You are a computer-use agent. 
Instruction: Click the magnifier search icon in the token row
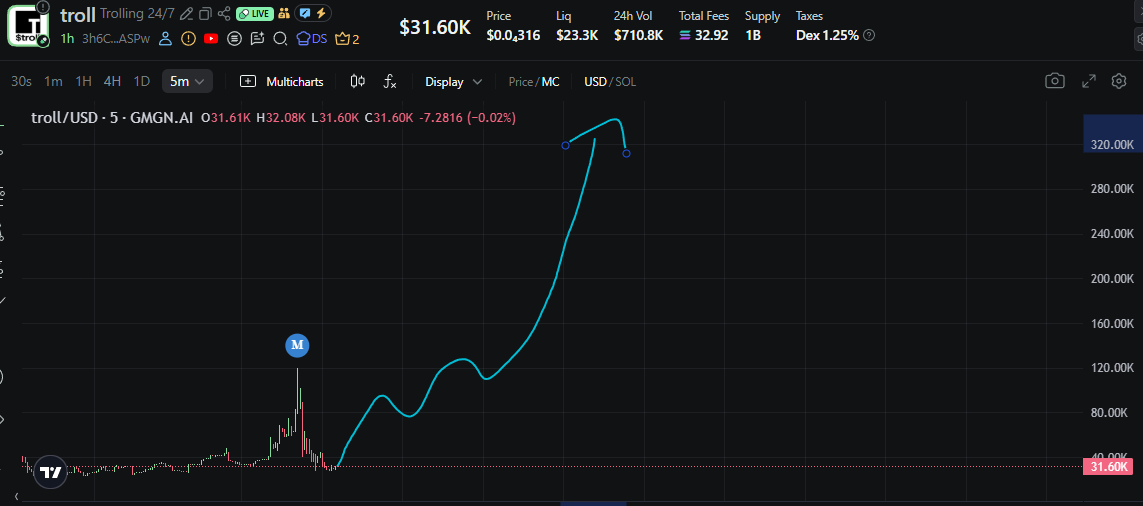tap(279, 39)
